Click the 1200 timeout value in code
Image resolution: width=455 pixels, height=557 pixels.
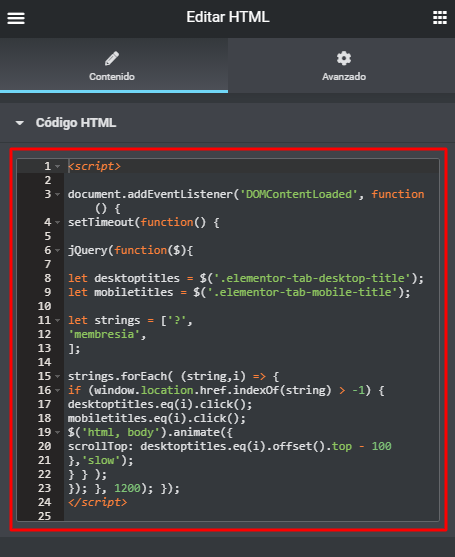click(x=127, y=488)
